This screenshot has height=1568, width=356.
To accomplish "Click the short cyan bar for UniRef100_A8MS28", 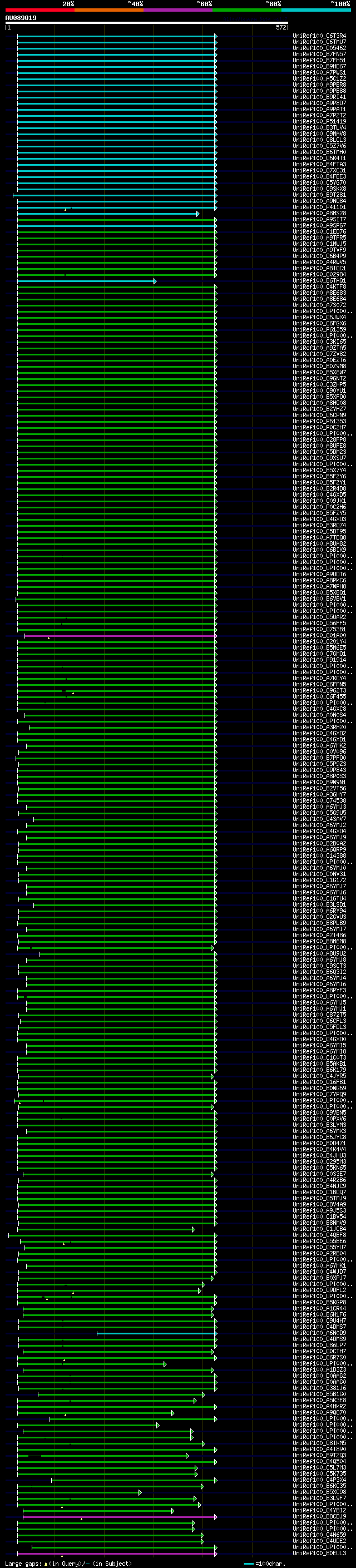I will pyautogui.click(x=108, y=214).
